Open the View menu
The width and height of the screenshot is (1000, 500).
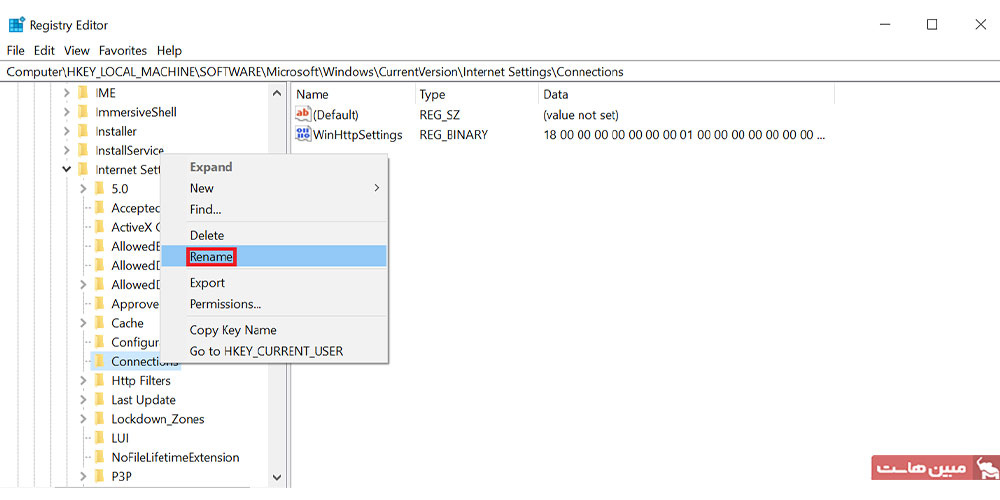(77, 50)
